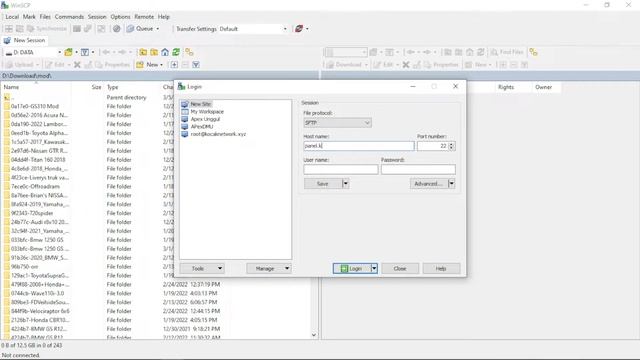The image size is (640, 360).
Task: Click the Login button
Action: (352, 268)
